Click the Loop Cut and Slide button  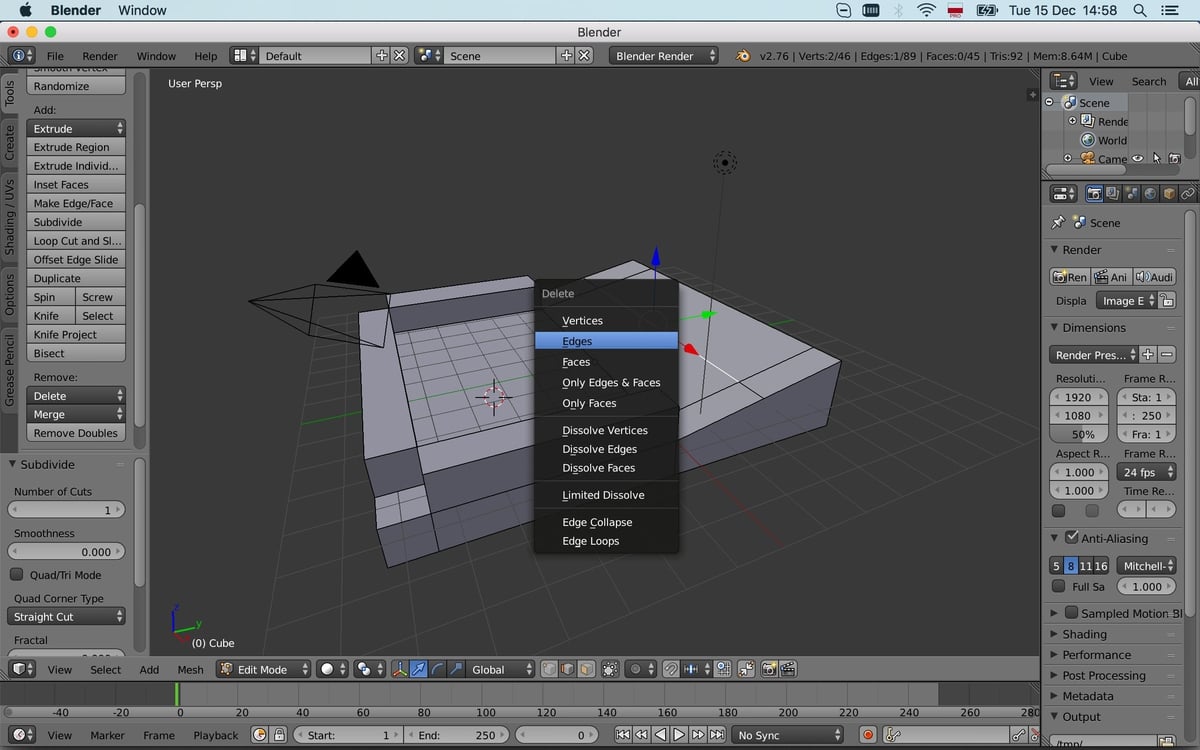[x=76, y=241]
